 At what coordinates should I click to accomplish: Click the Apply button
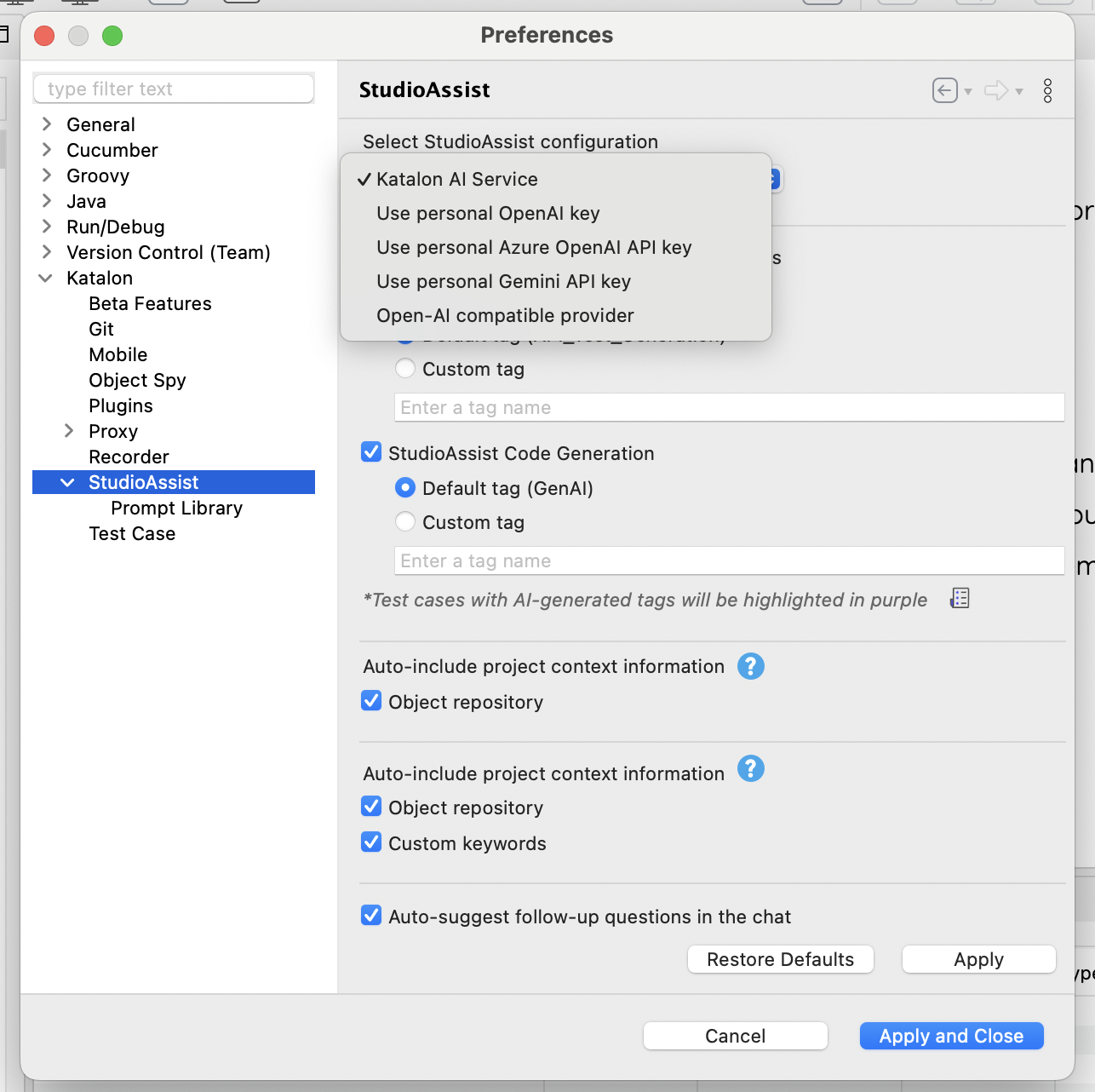(979, 959)
